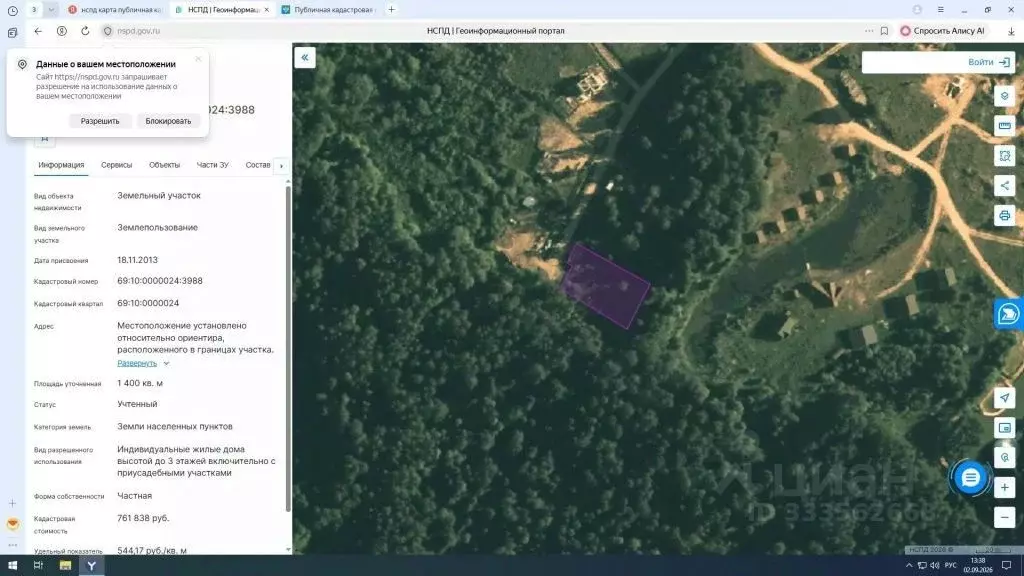Open the feedback chat widget on right edge
The image size is (1024, 576).
click(x=1008, y=314)
